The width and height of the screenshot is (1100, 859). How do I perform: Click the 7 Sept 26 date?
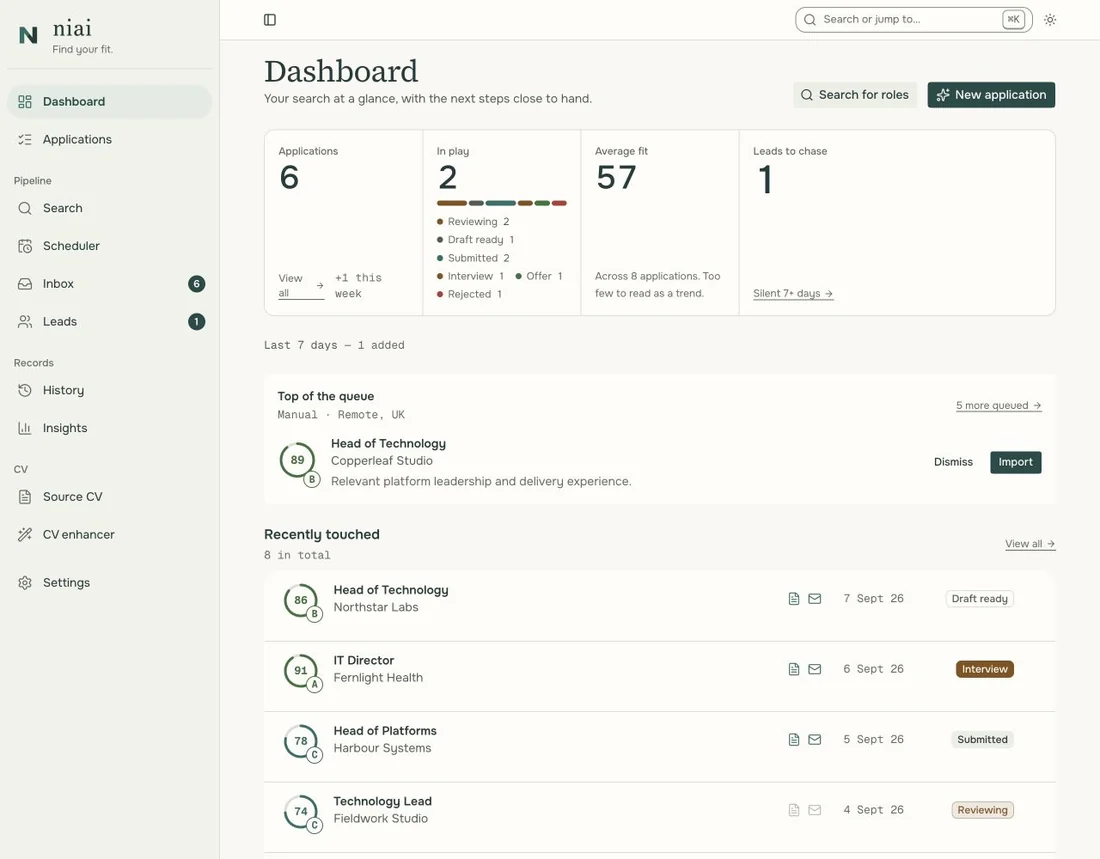pyautogui.click(x=873, y=599)
